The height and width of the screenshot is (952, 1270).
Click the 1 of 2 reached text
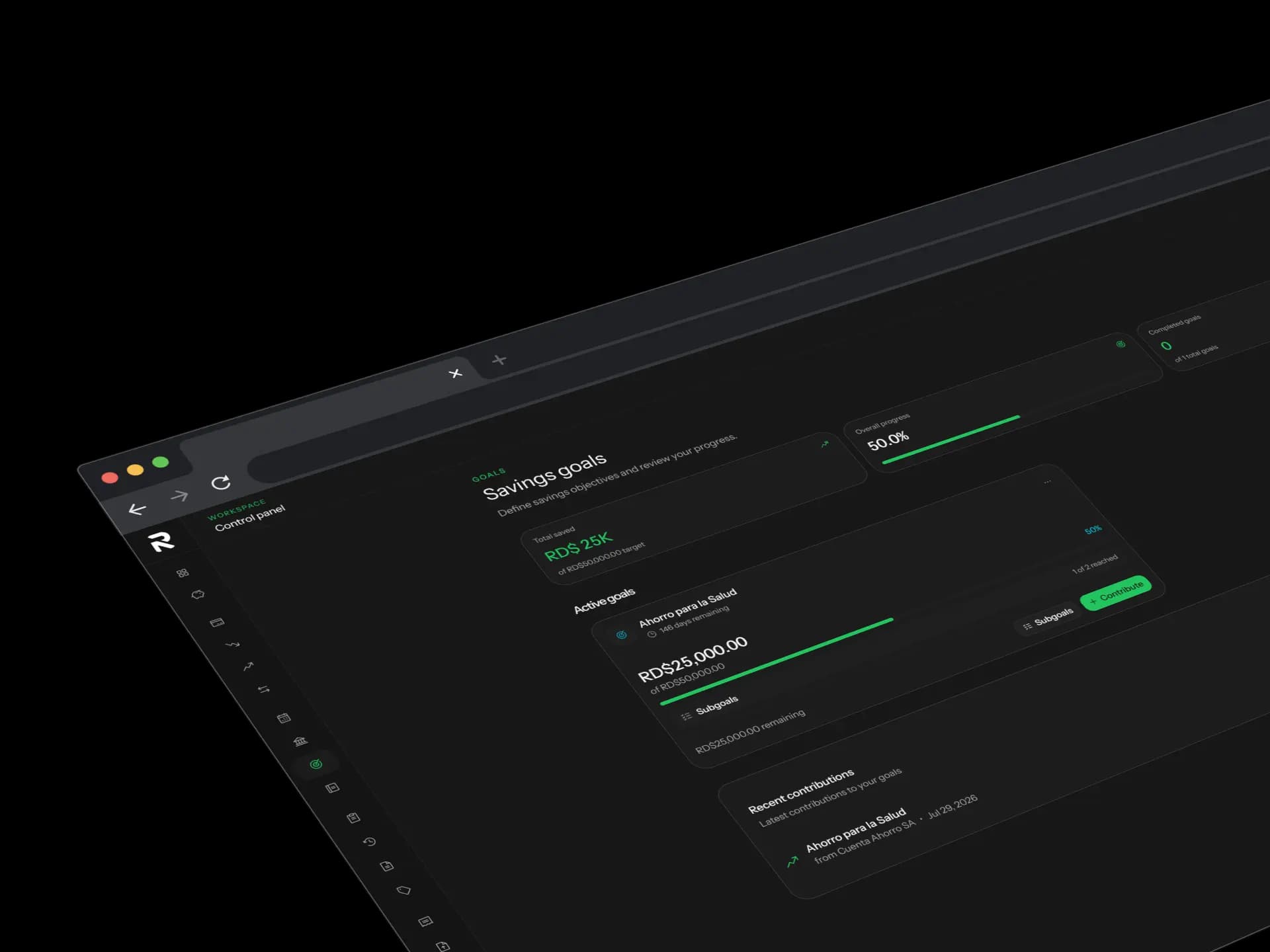(1095, 564)
